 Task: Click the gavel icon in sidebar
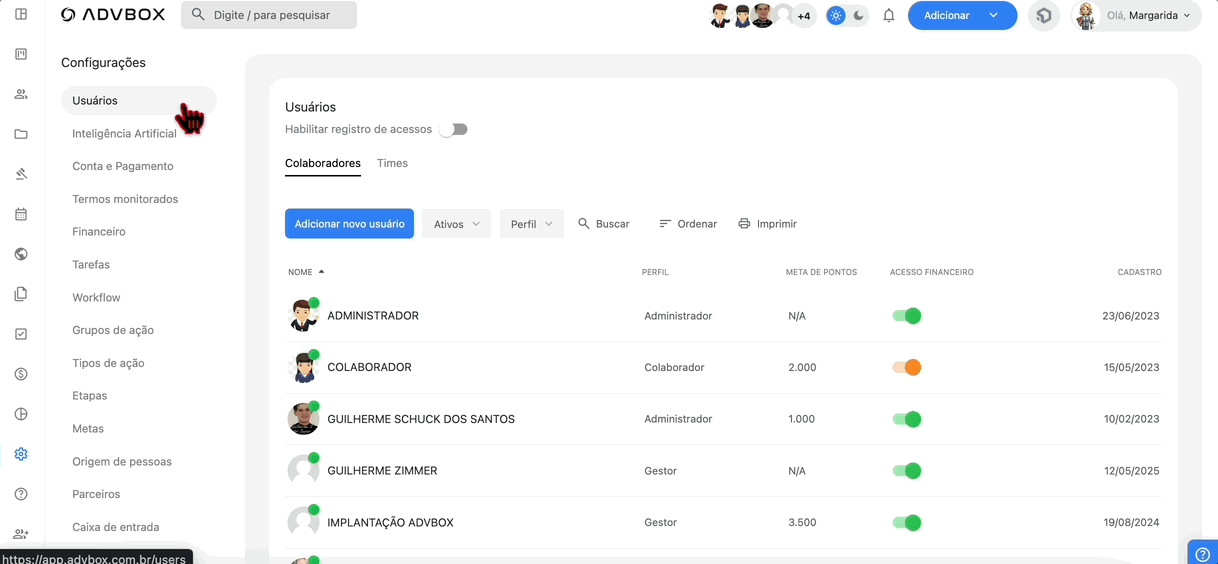[21, 174]
